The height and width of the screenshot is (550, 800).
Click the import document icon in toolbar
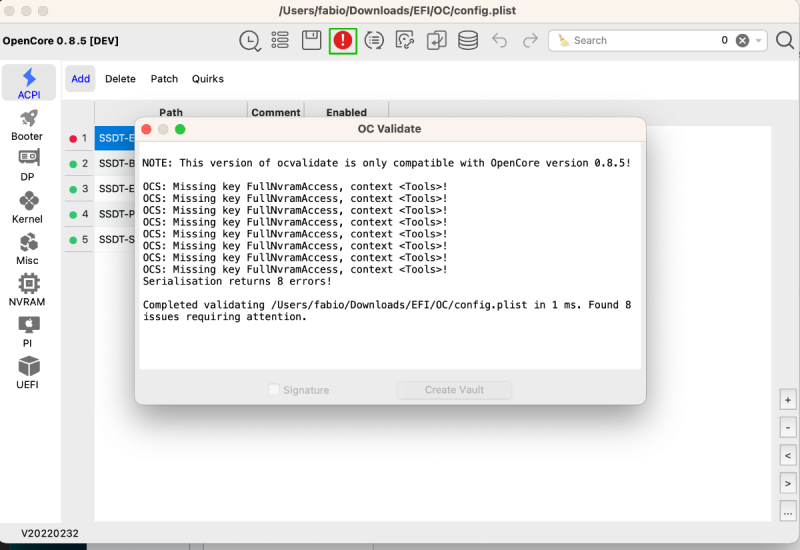[436, 40]
